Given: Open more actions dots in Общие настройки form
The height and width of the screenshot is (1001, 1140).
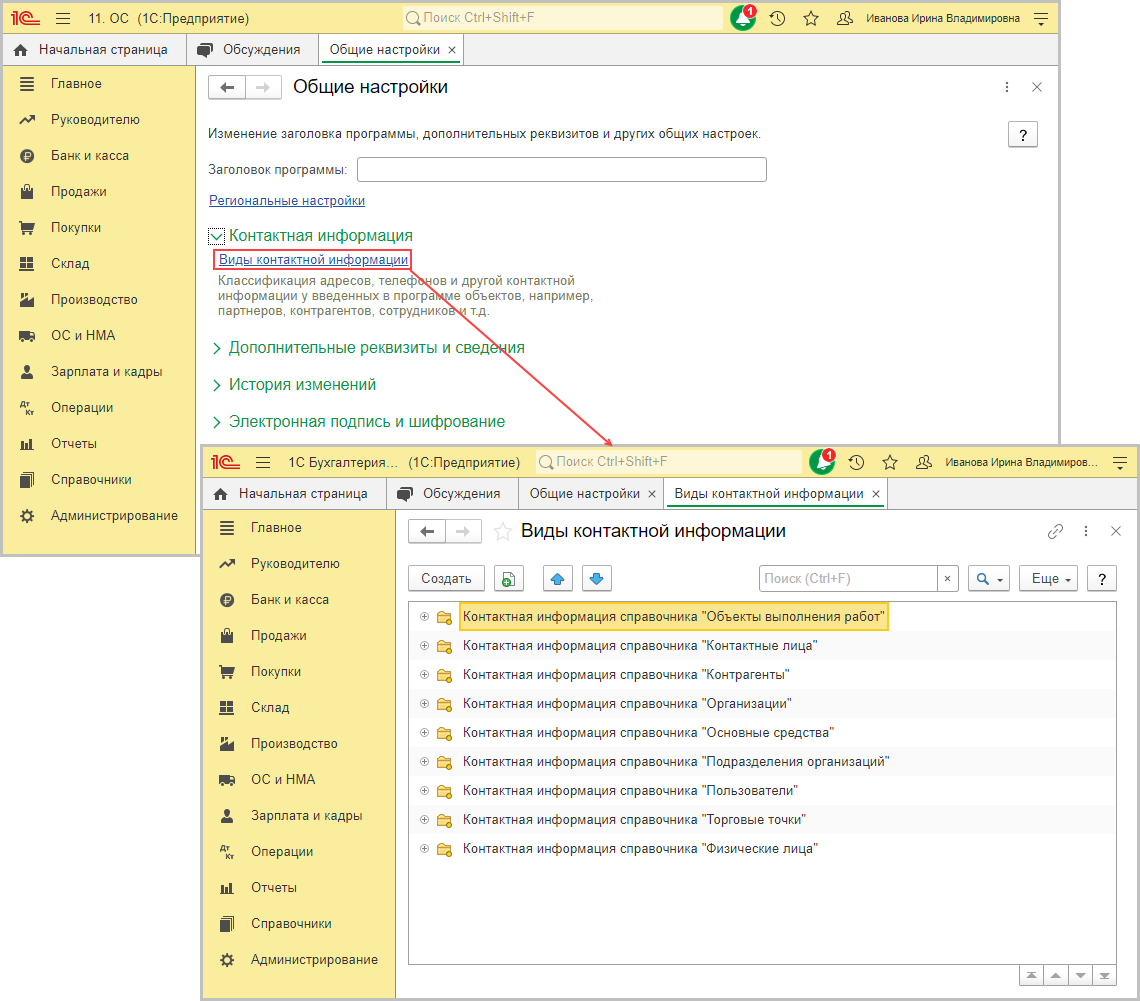Looking at the screenshot, I should [x=1006, y=87].
